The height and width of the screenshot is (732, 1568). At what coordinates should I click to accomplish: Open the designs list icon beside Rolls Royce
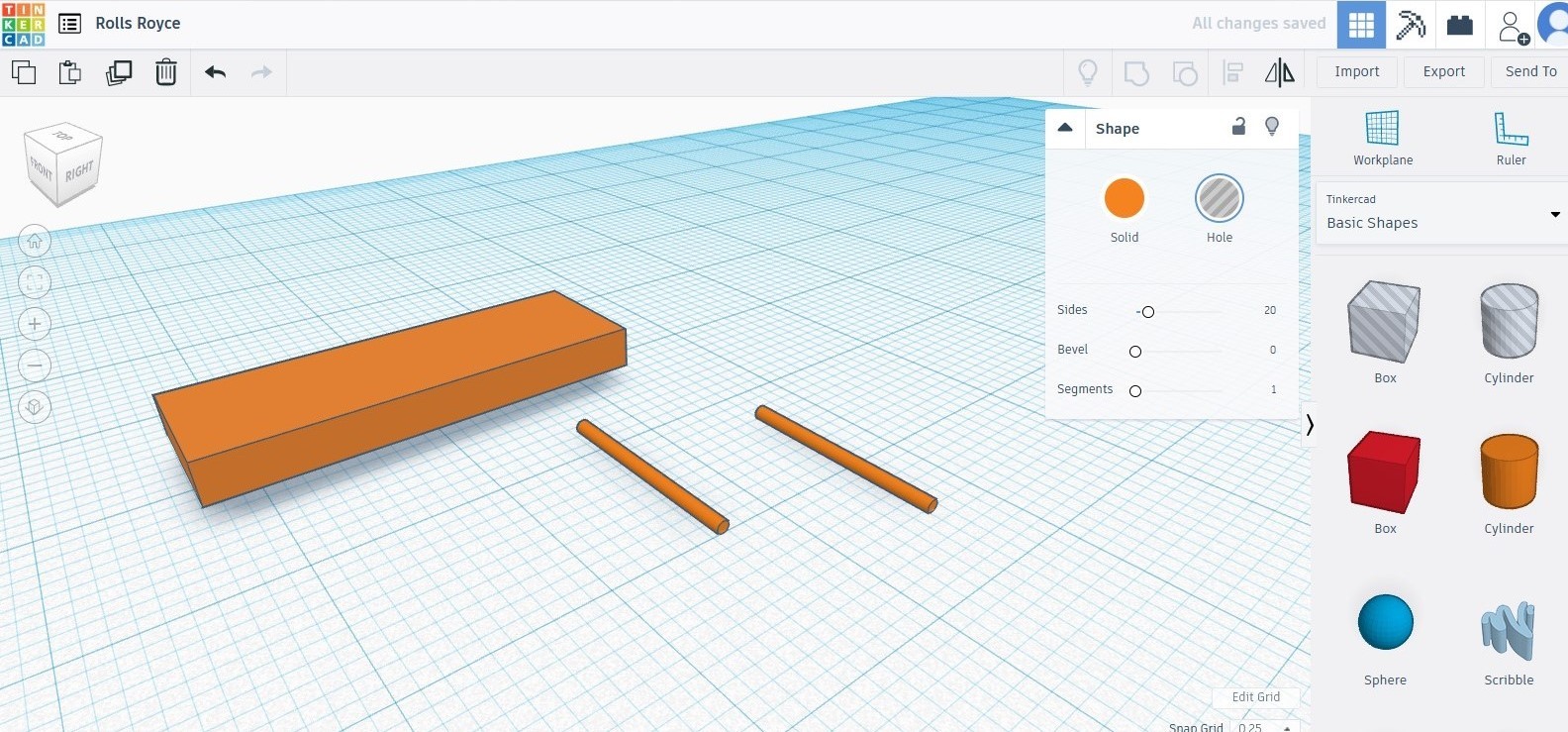coord(69,24)
